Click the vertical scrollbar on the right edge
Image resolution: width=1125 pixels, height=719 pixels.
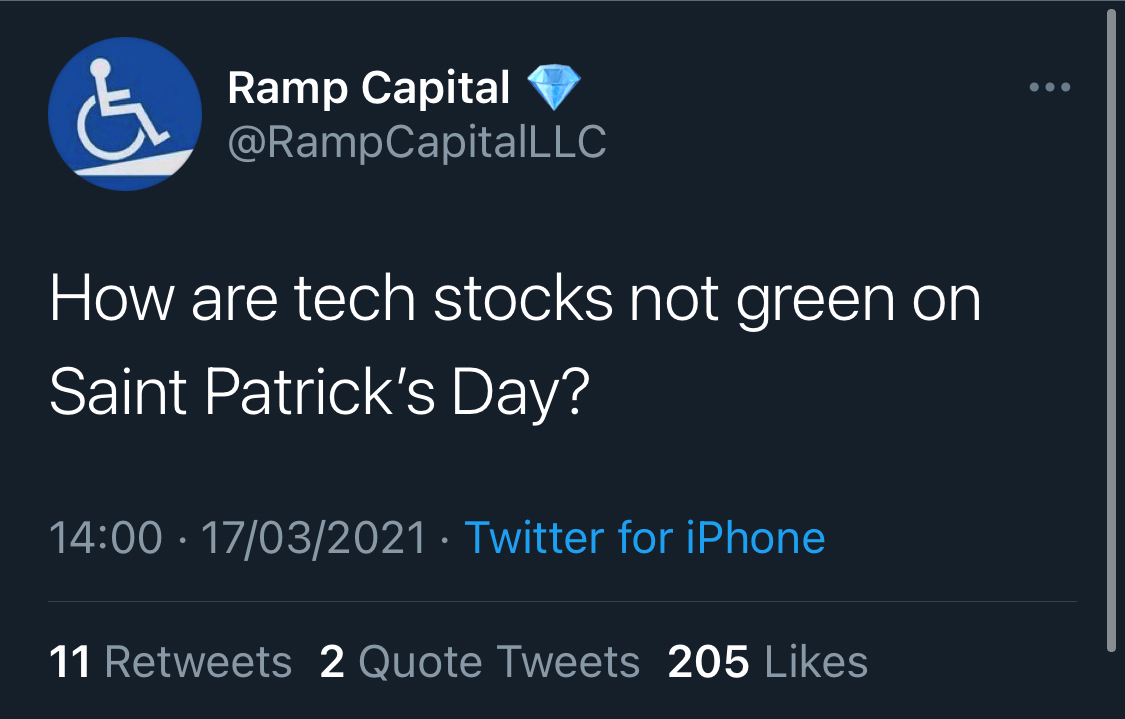coord(1111,330)
